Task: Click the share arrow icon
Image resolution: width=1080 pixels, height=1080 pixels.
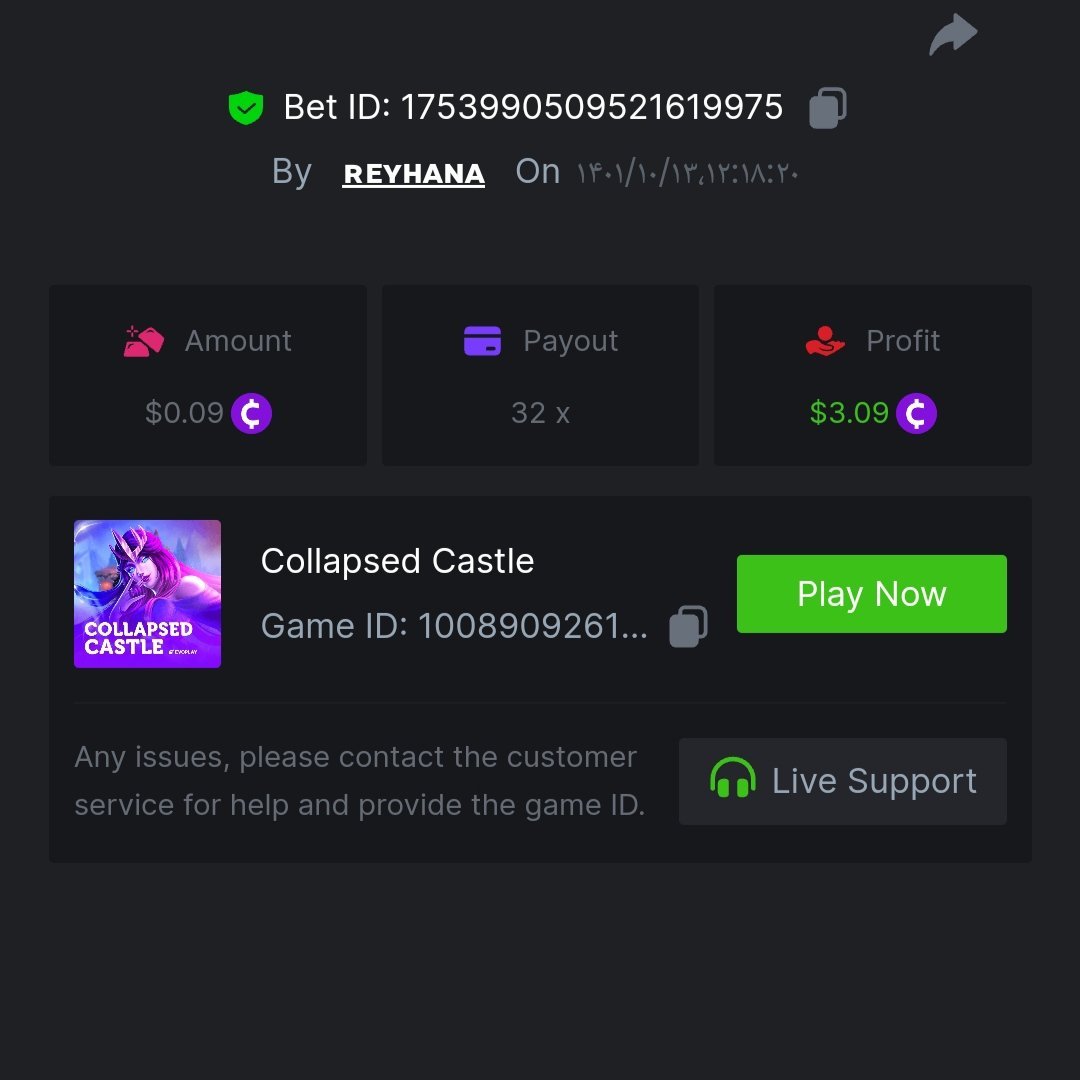Action: tap(953, 35)
